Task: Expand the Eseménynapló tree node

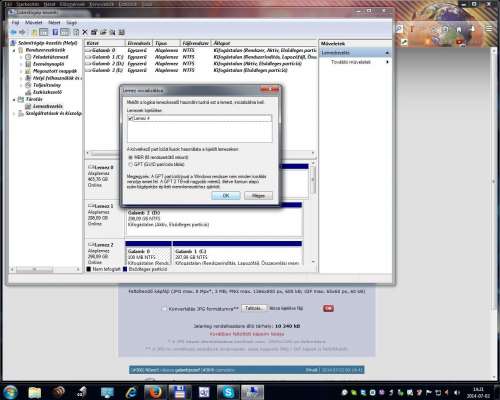Action: pyautogui.click(x=21, y=64)
